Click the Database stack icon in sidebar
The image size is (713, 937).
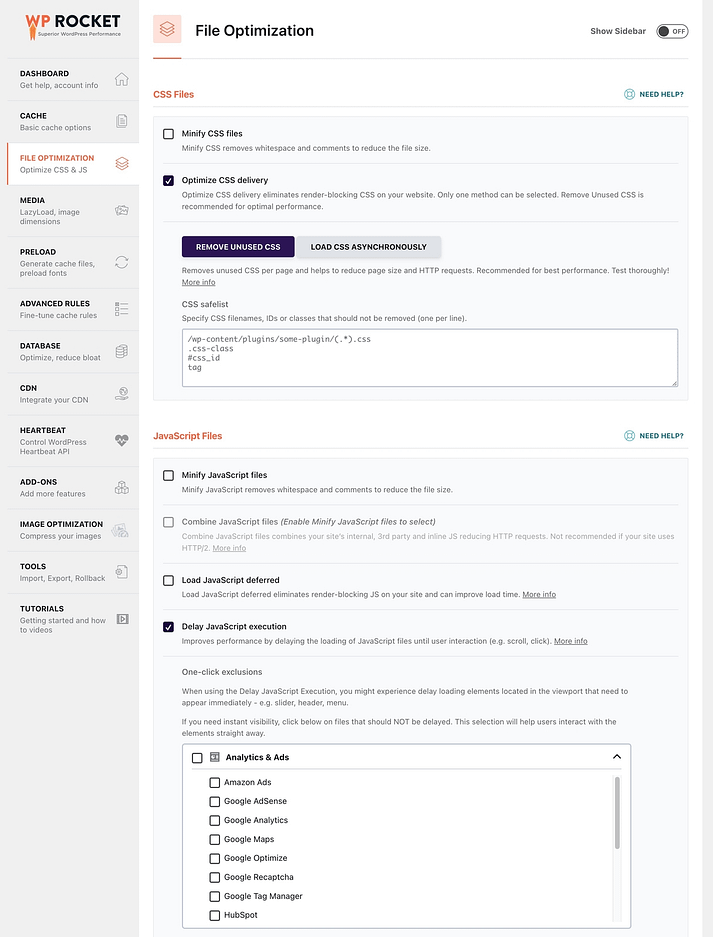(121, 351)
